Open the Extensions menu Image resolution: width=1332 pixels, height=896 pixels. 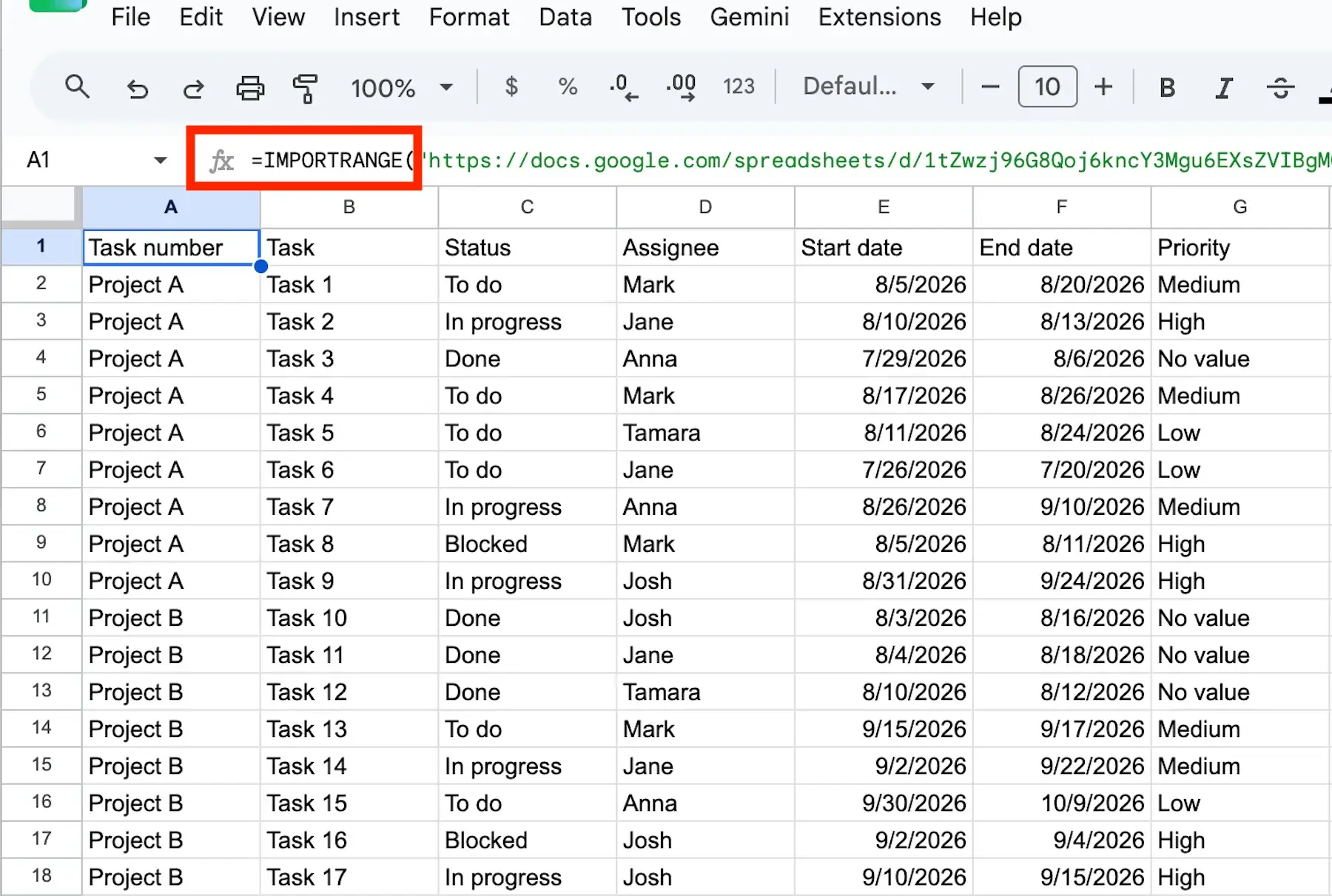879,16
